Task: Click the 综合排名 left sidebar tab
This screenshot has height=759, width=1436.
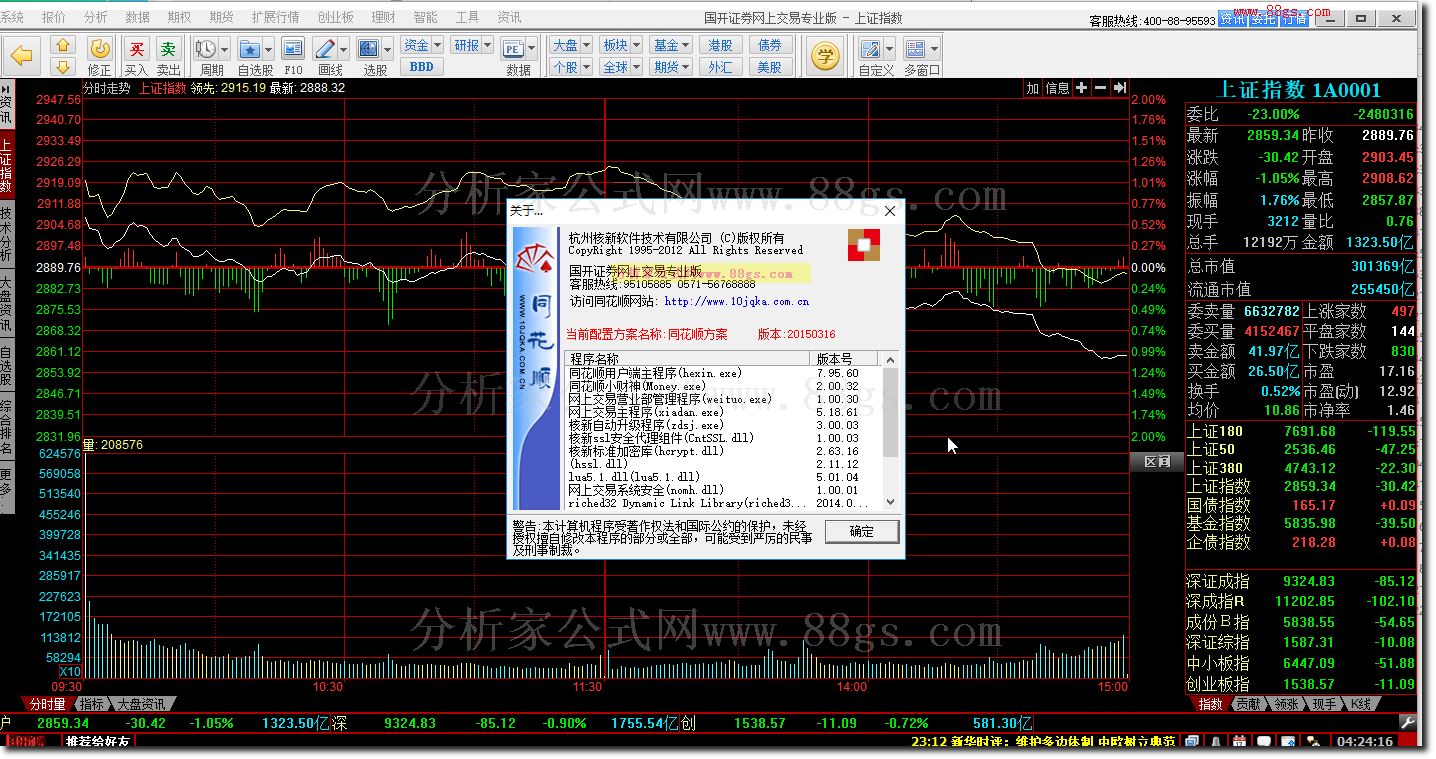Action: [7, 428]
